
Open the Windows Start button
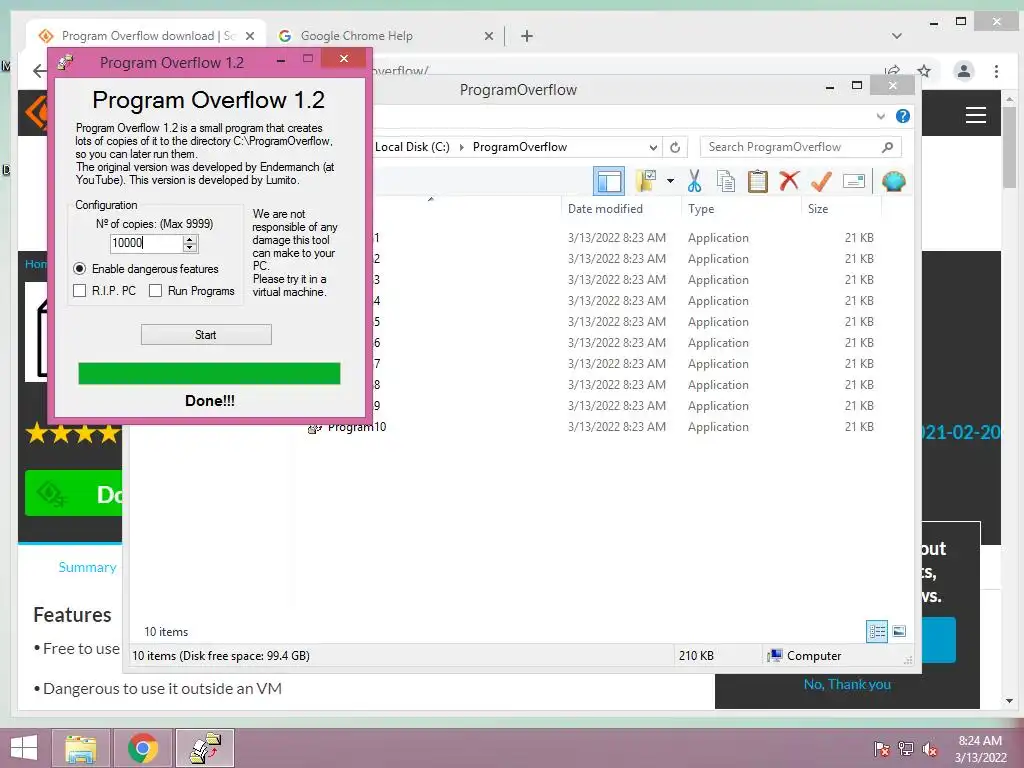(24, 748)
